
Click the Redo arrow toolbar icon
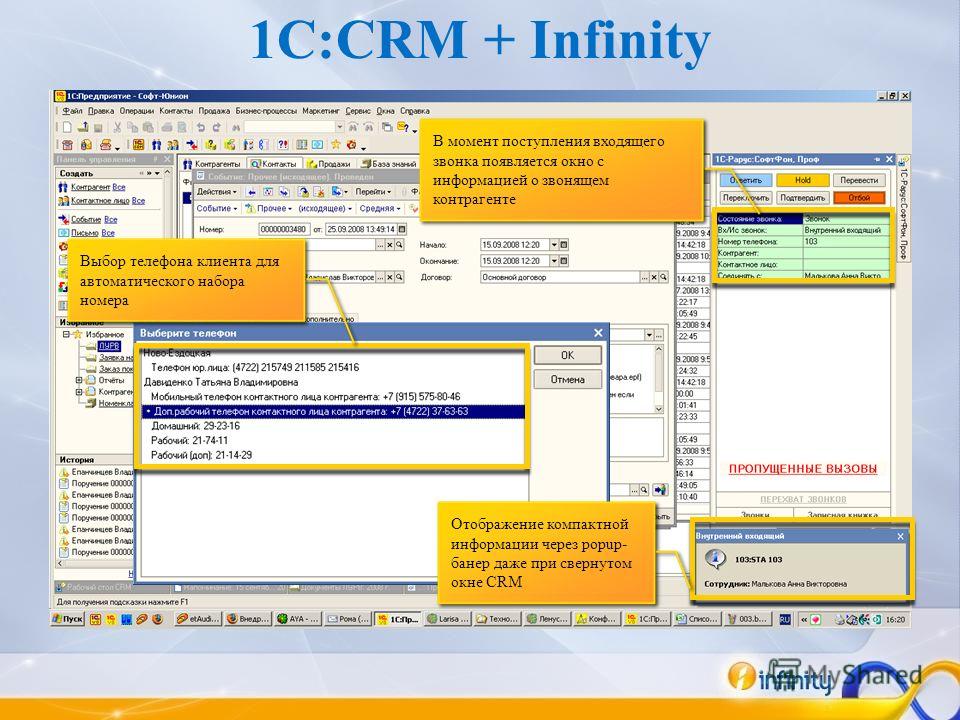pyautogui.click(x=216, y=127)
